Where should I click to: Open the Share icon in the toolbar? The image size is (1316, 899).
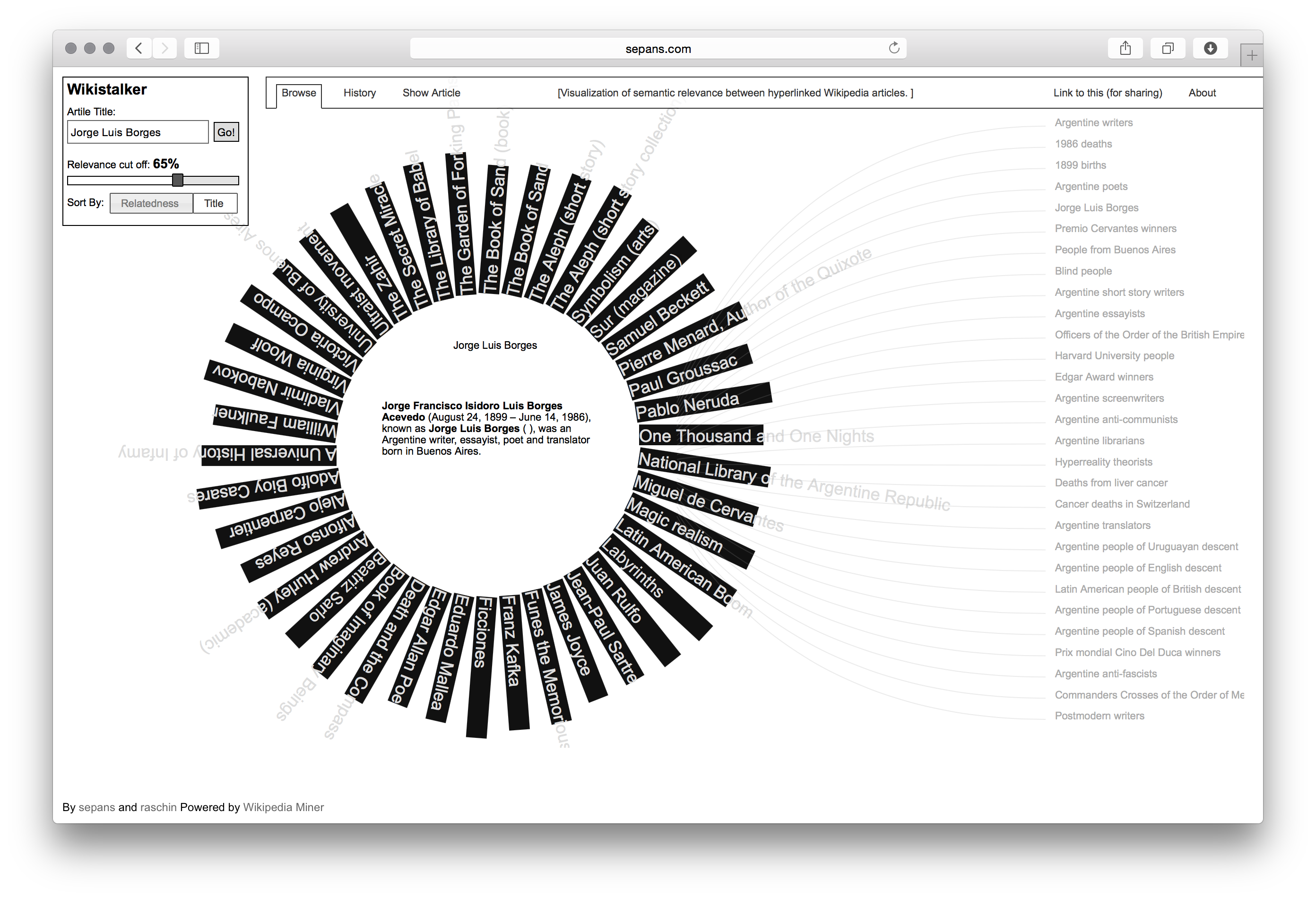click(x=1125, y=48)
